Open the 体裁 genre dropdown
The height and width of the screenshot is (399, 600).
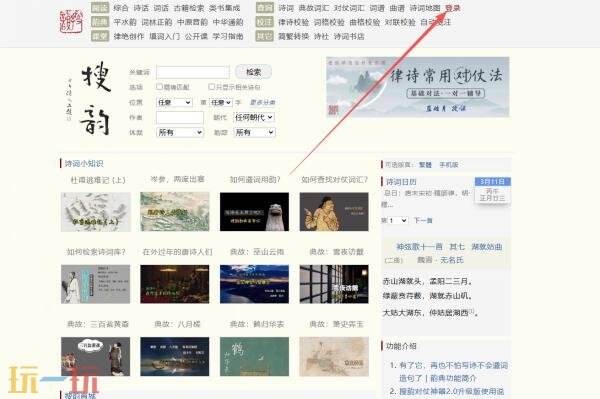179,132
